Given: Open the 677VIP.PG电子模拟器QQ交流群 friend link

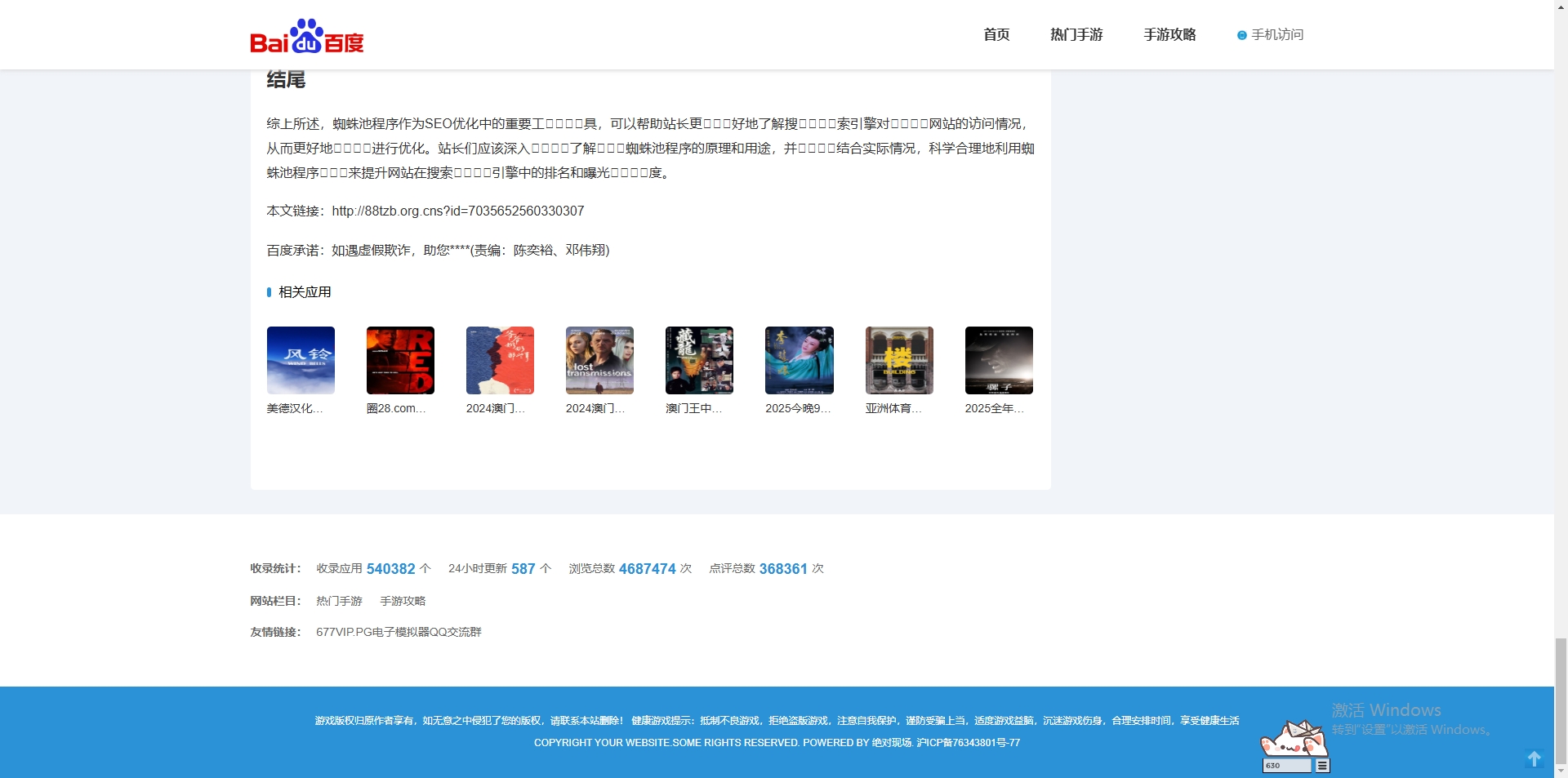Looking at the screenshot, I should 399,632.
